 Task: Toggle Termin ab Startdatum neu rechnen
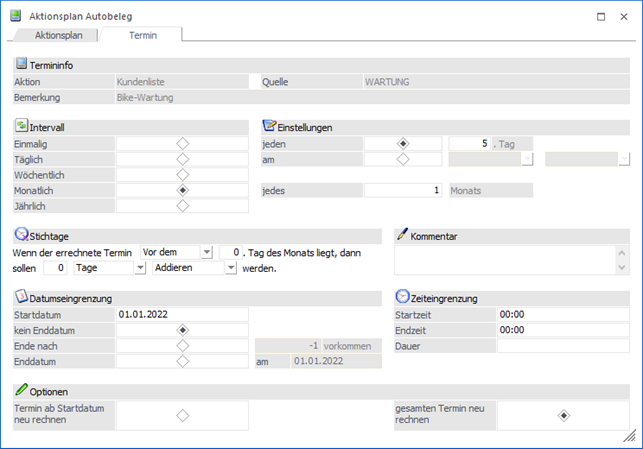(x=182, y=415)
